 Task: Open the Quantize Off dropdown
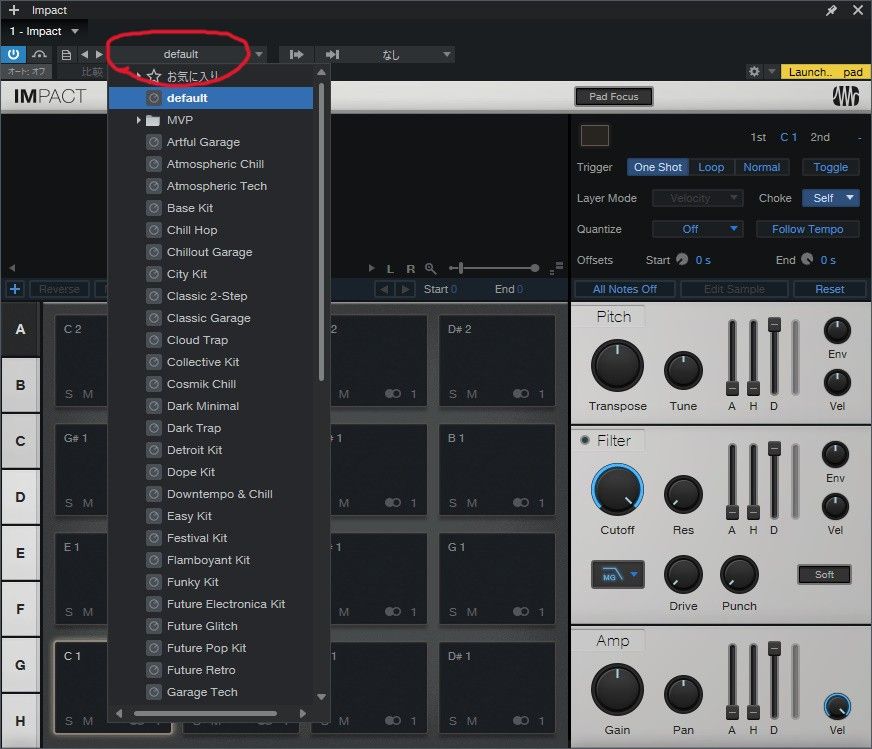coord(697,229)
